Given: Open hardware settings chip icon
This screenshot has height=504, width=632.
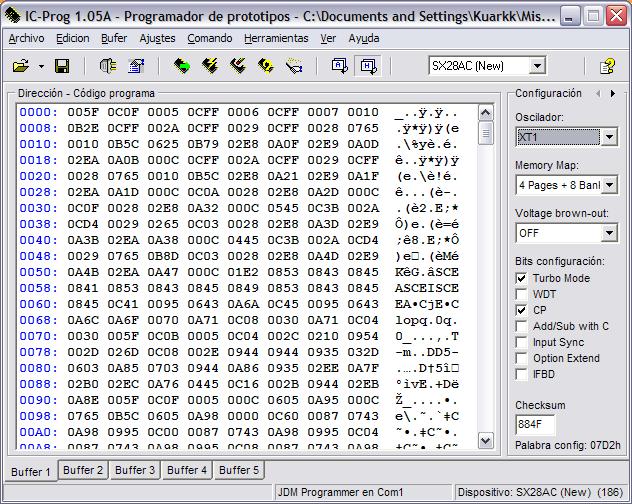Looking at the screenshot, I should tap(108, 66).
